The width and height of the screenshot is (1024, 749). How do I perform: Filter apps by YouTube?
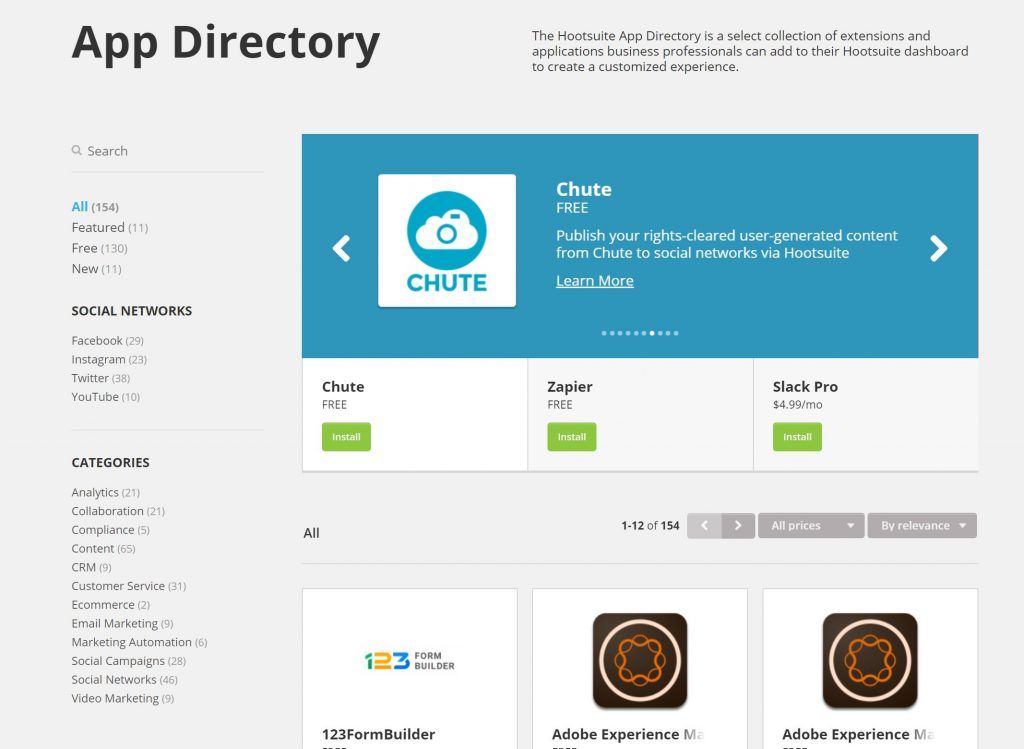pyautogui.click(x=105, y=397)
